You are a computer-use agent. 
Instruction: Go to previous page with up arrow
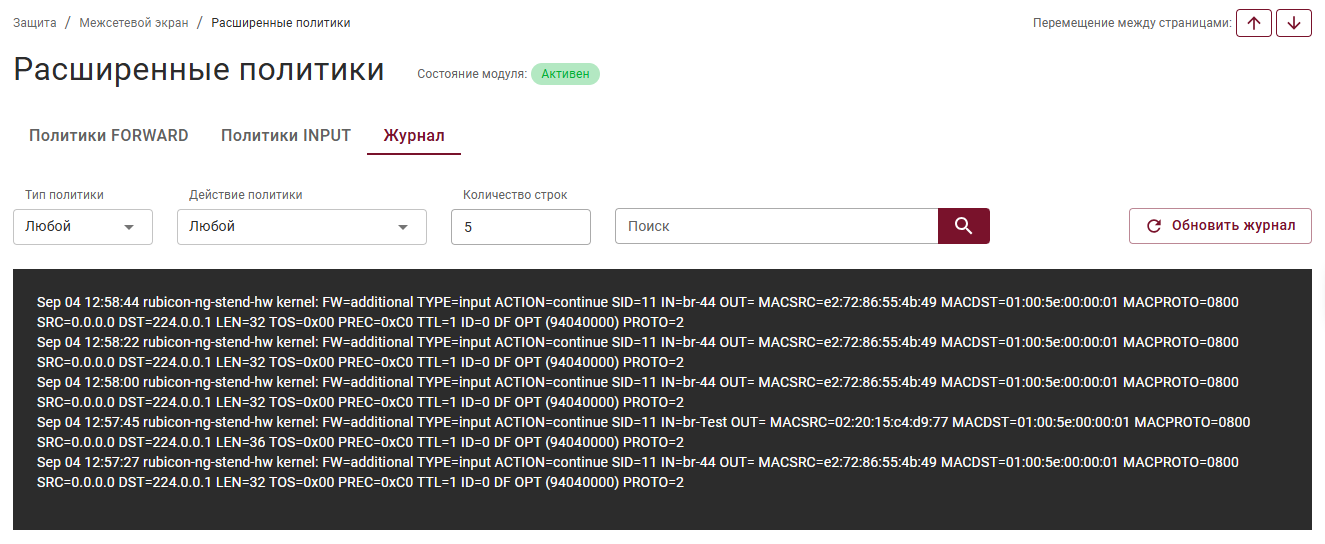point(1254,23)
